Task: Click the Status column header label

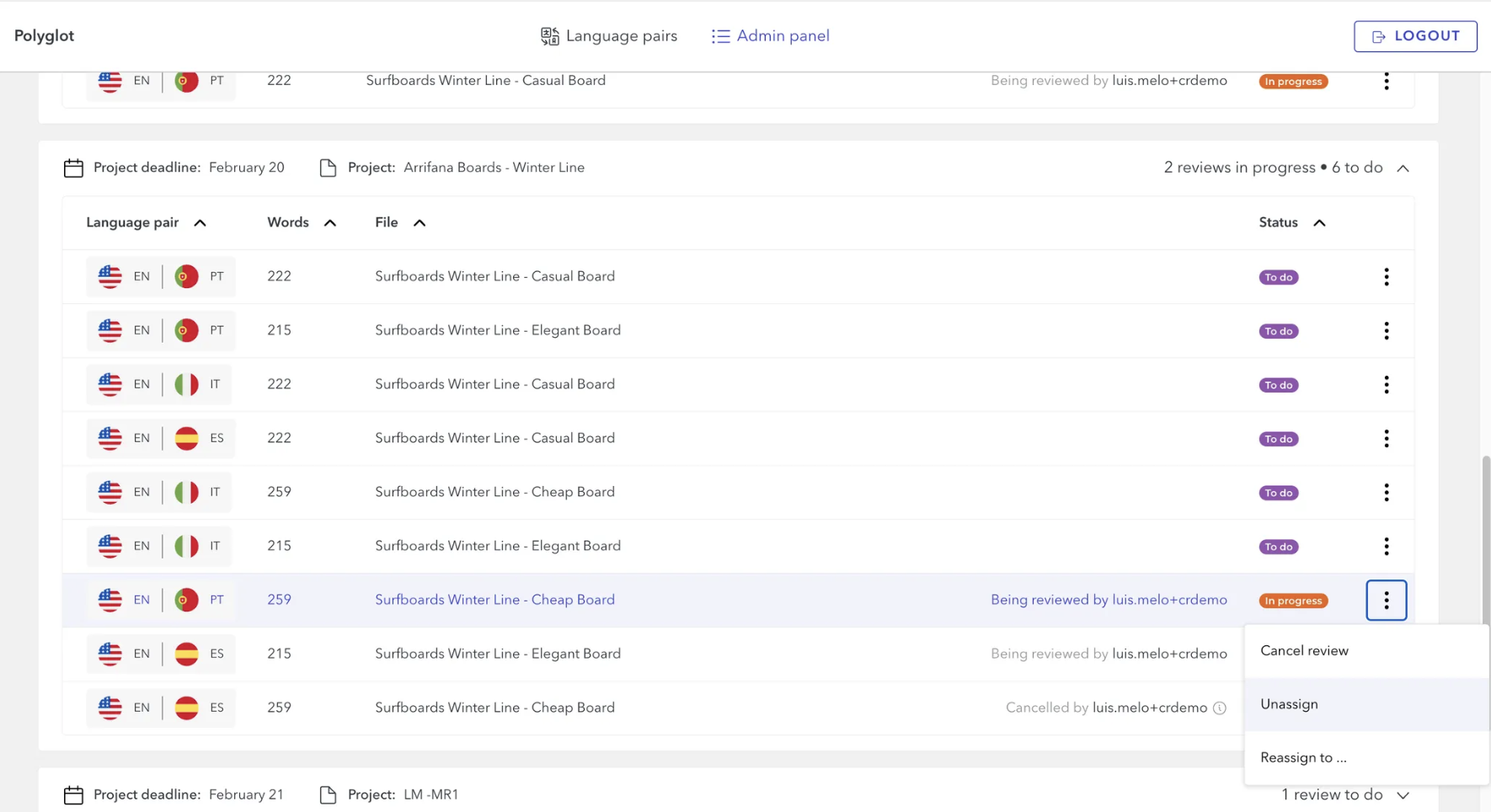Action: (1278, 222)
